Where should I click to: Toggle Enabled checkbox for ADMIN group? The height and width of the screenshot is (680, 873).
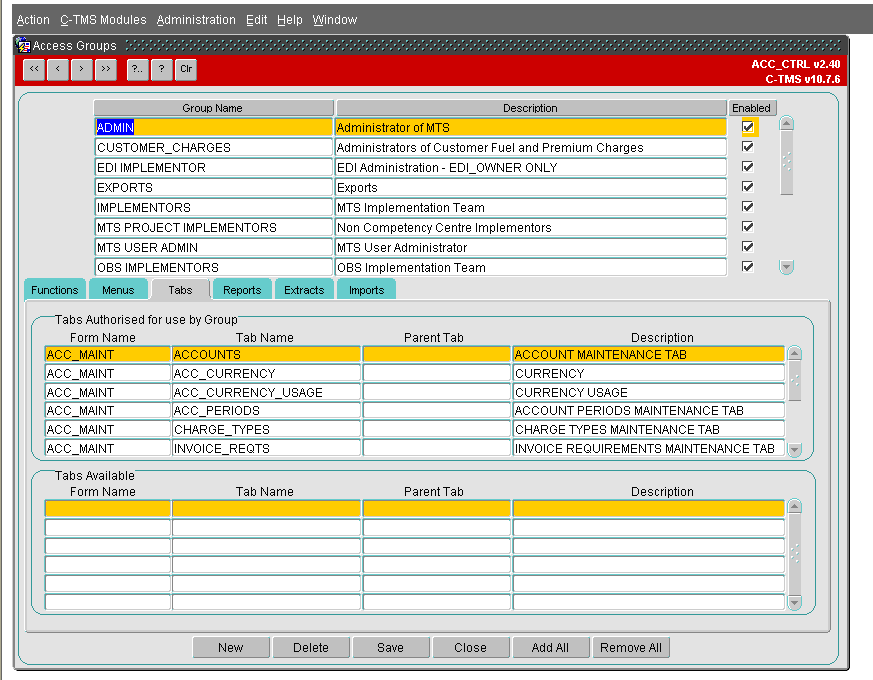pos(748,127)
